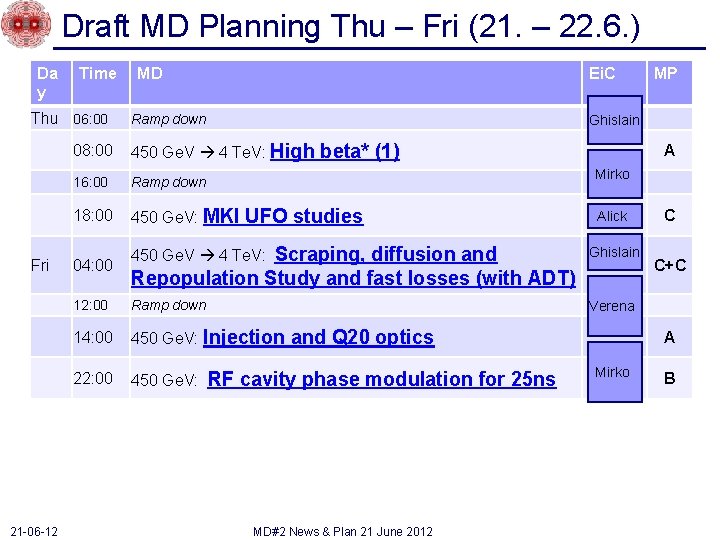
Task: Open the High beta* (1) link
Action: 335,151
